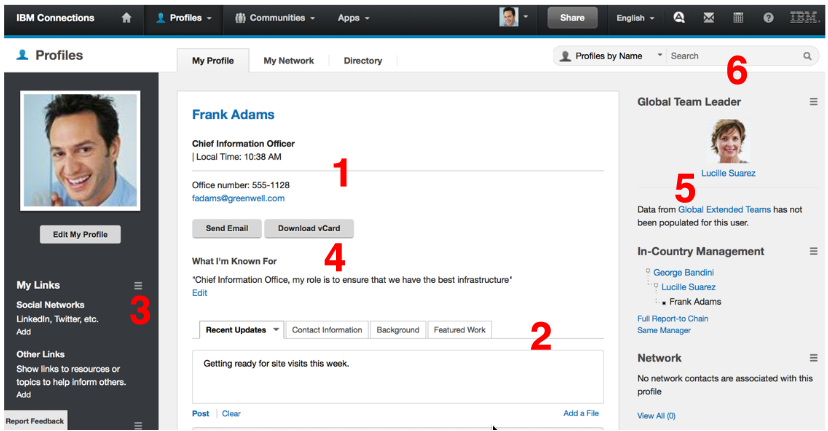The image size is (828, 431).
Task: Open Lucille Suarez link under photo
Action: 728,173
